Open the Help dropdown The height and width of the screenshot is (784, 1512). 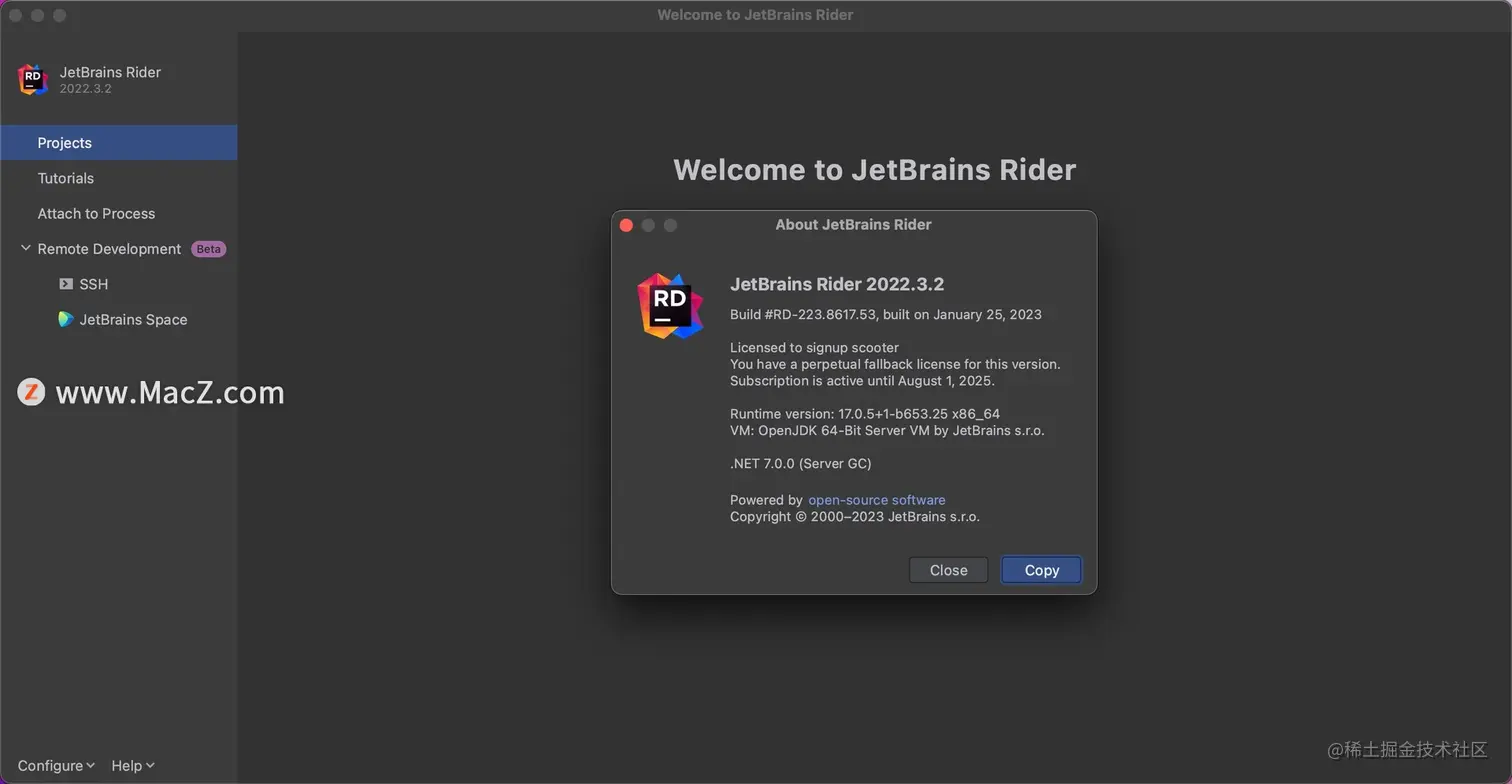(132, 765)
